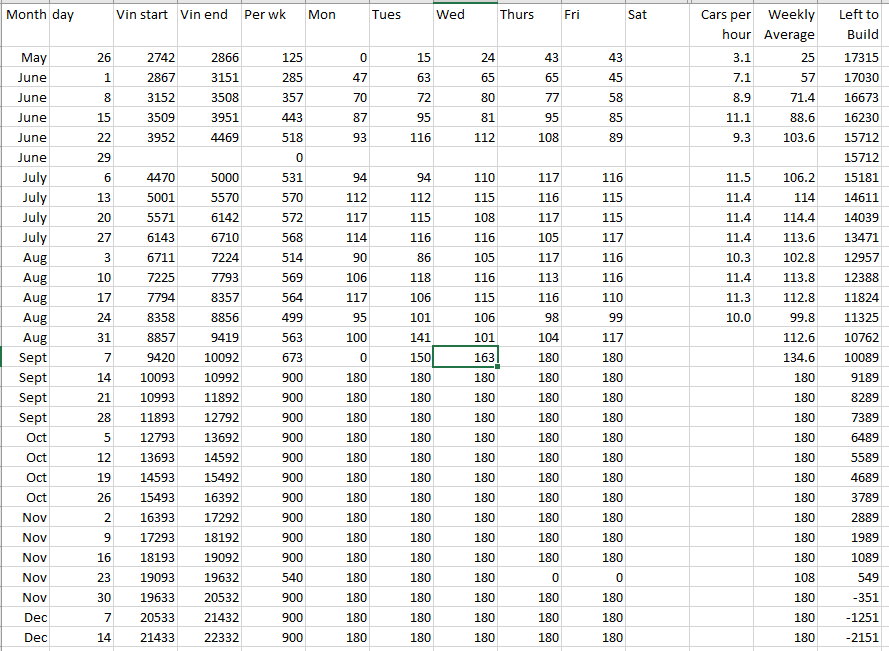This screenshot has width=889, height=651.
Task: Click the day cell containing 29 for June
Action: 81,158
